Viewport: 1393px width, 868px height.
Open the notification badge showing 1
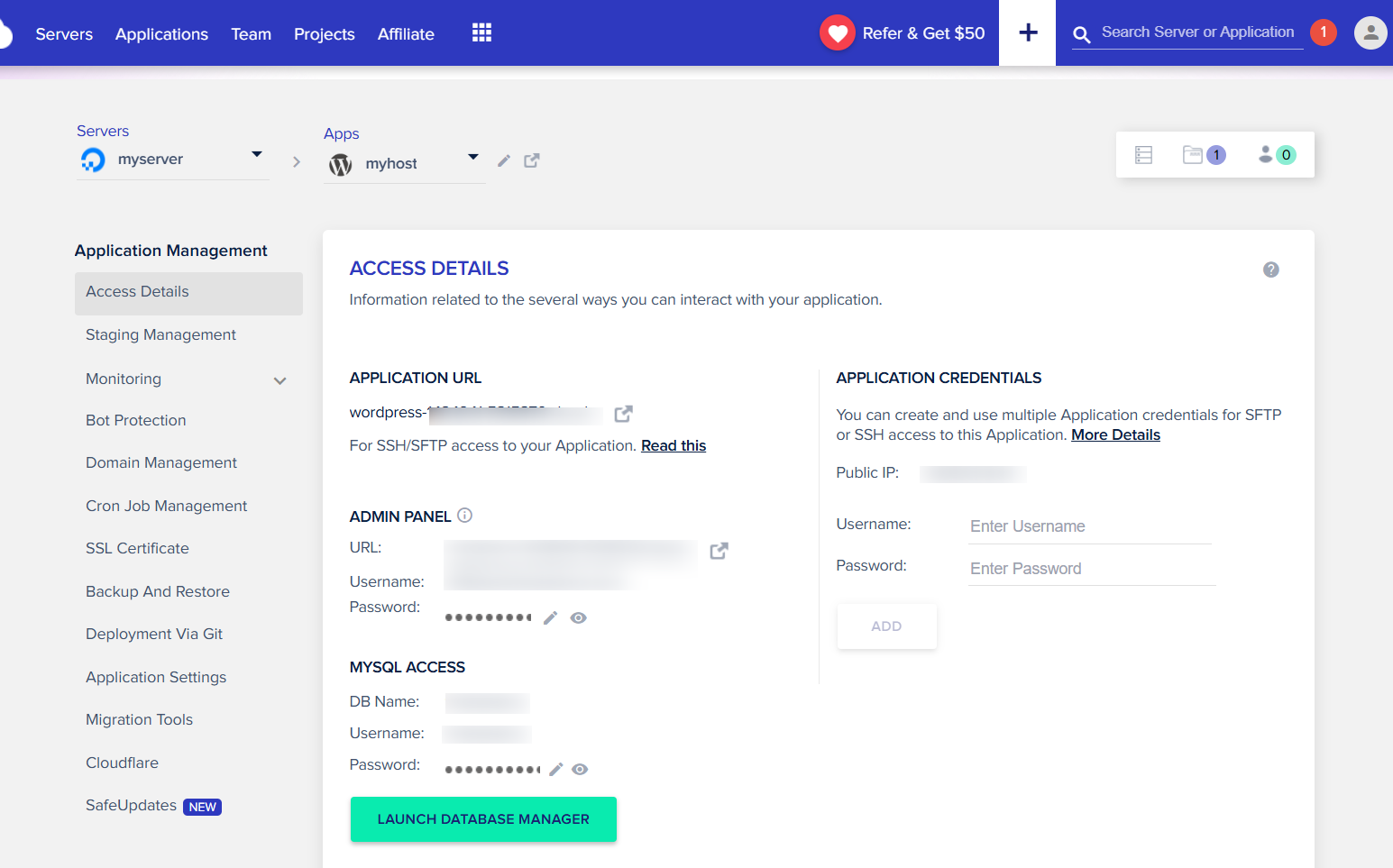tap(1323, 32)
